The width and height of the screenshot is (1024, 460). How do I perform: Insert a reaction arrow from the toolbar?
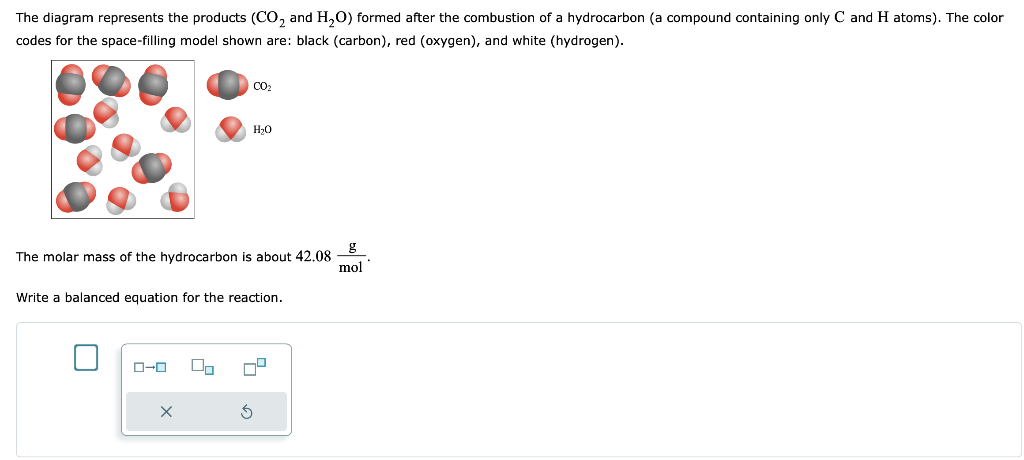click(150, 367)
